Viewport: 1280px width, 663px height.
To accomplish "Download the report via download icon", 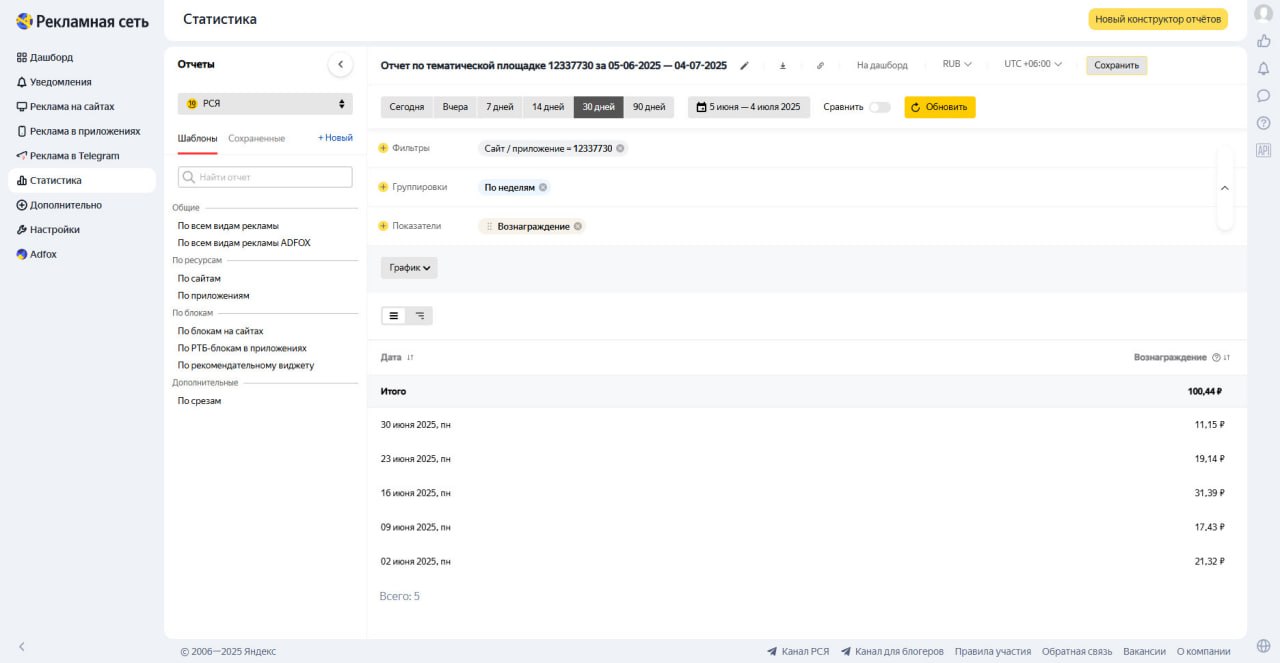I will pos(783,65).
